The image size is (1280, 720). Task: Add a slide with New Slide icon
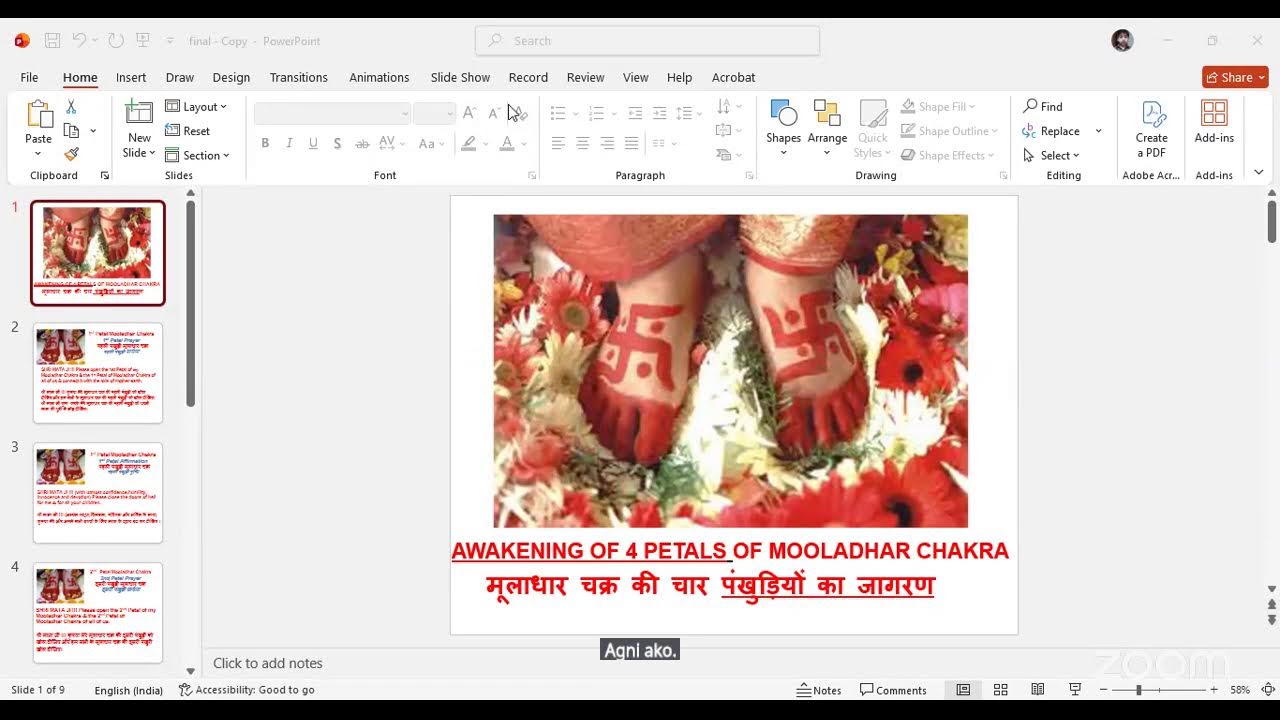coord(139,114)
